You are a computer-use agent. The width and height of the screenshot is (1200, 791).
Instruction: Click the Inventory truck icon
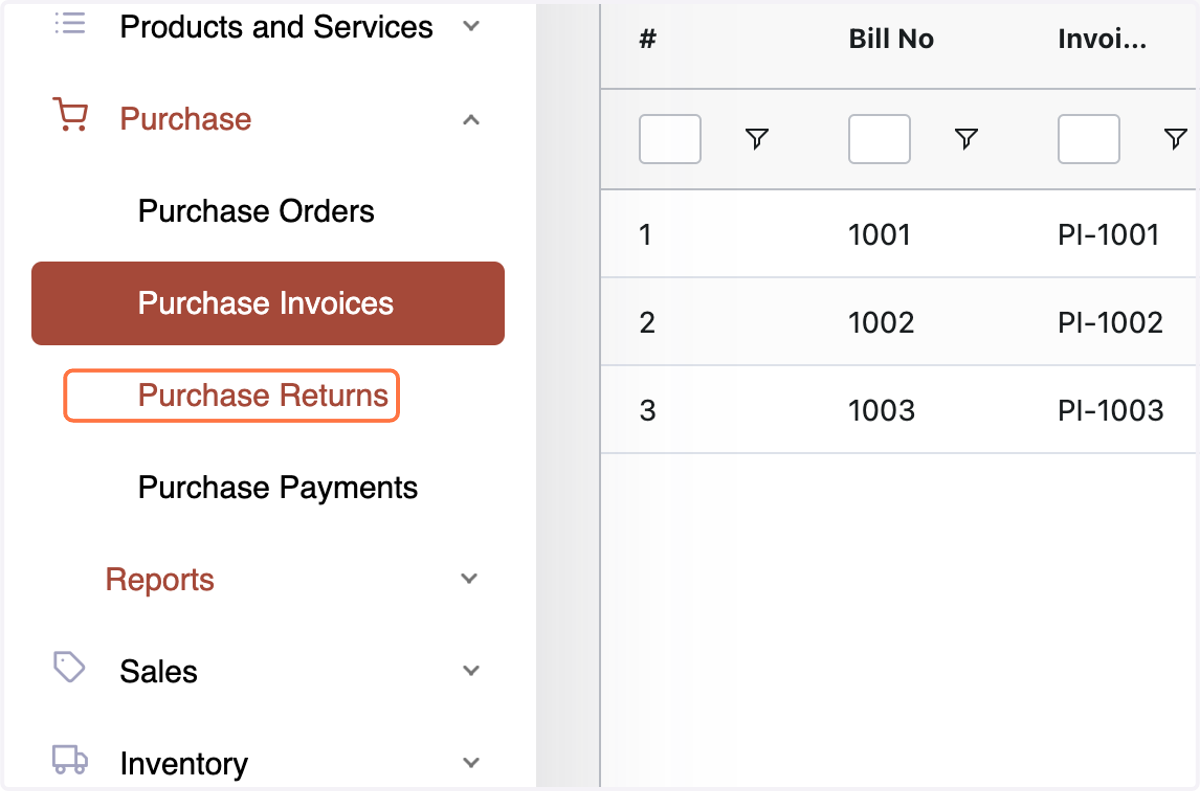point(69,760)
